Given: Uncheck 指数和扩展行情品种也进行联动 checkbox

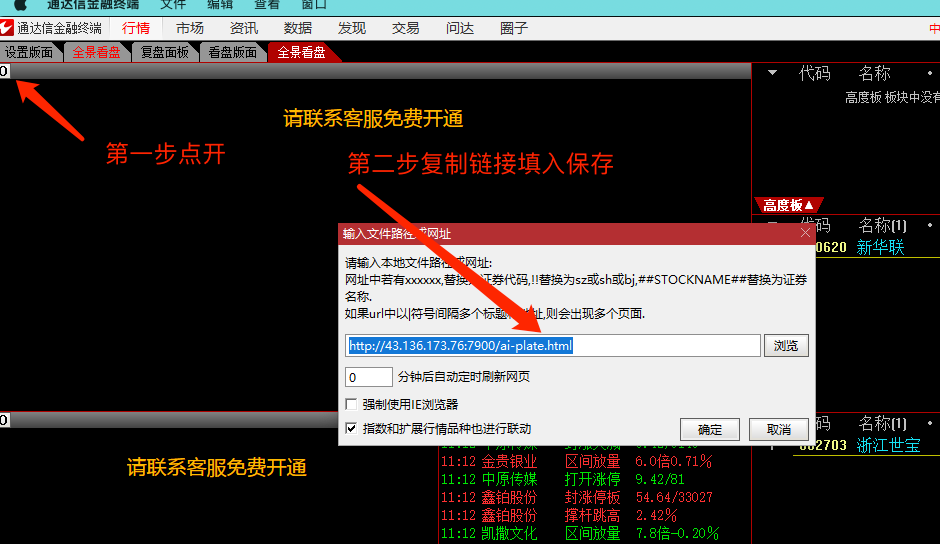Looking at the screenshot, I should 351,428.
